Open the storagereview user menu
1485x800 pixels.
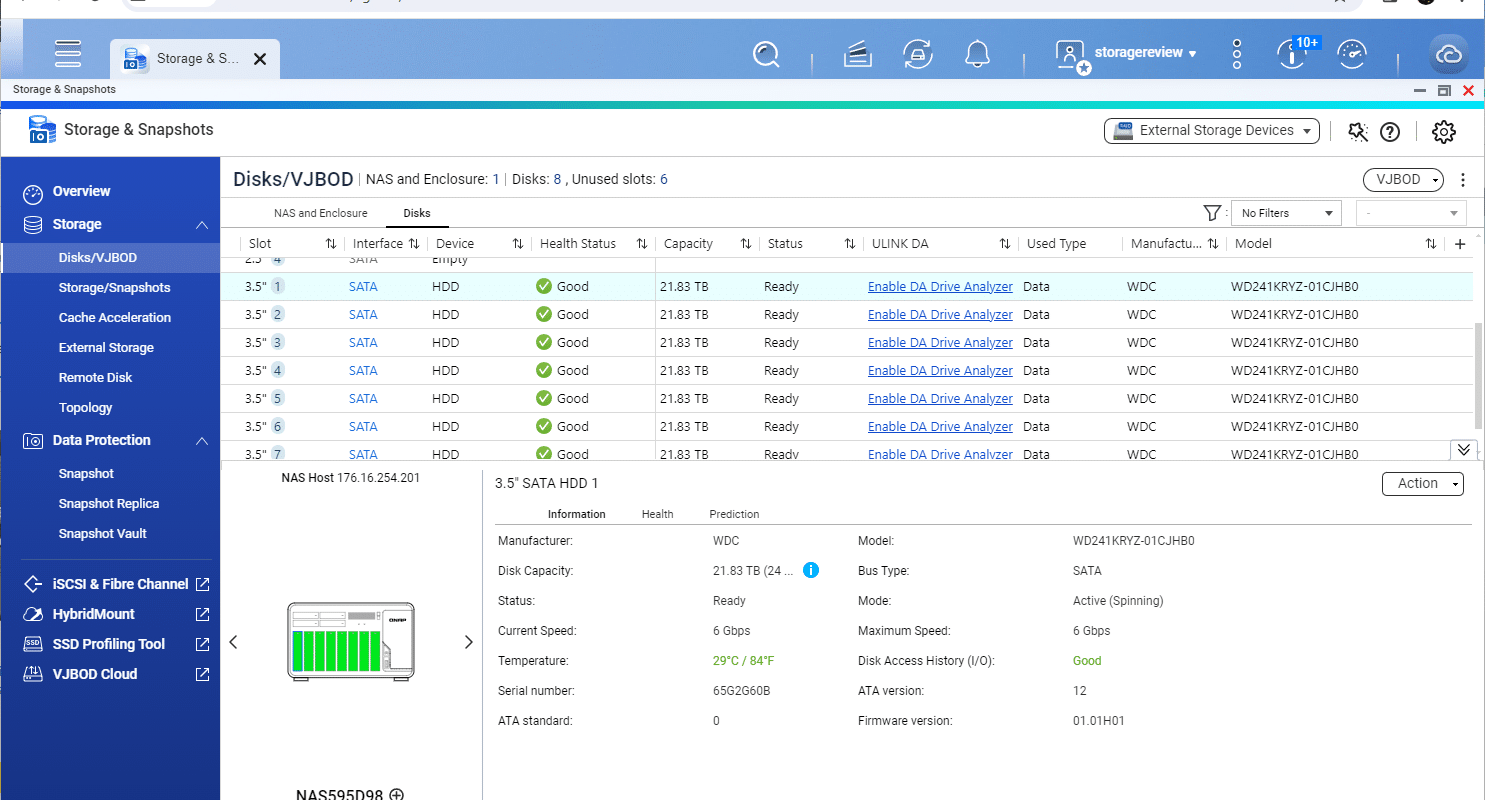pos(1146,53)
